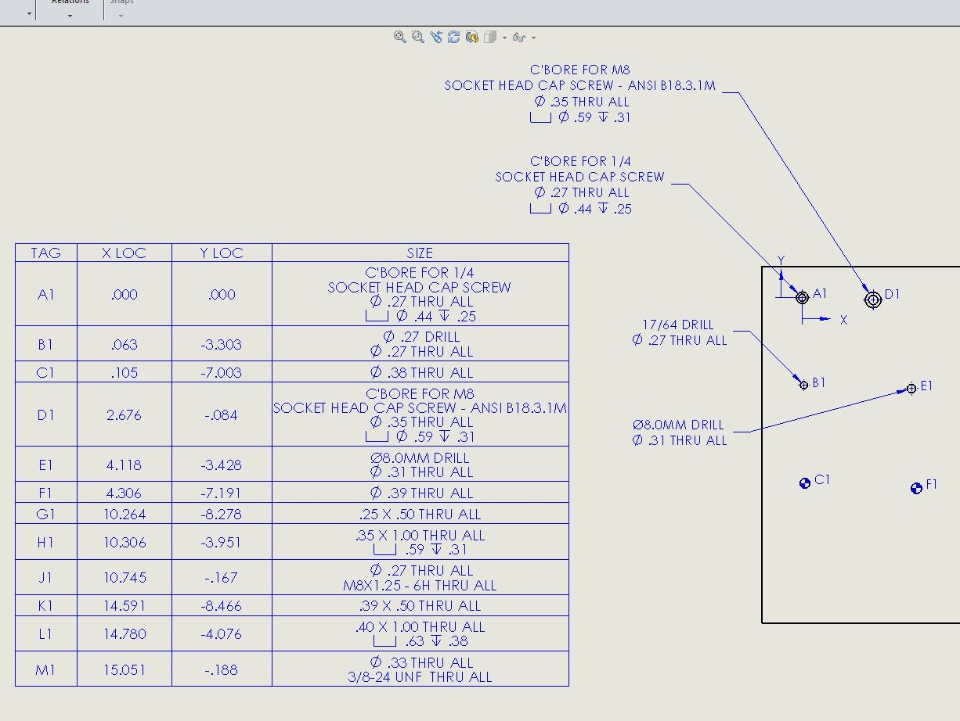Viewport: 960px width, 721px height.
Task: Click the Y LOC value -7.003
Action: [x=222, y=372]
